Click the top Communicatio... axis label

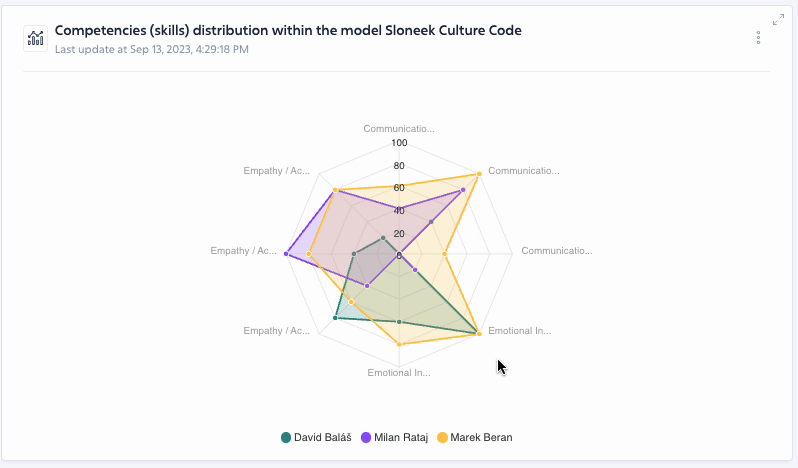(399, 129)
